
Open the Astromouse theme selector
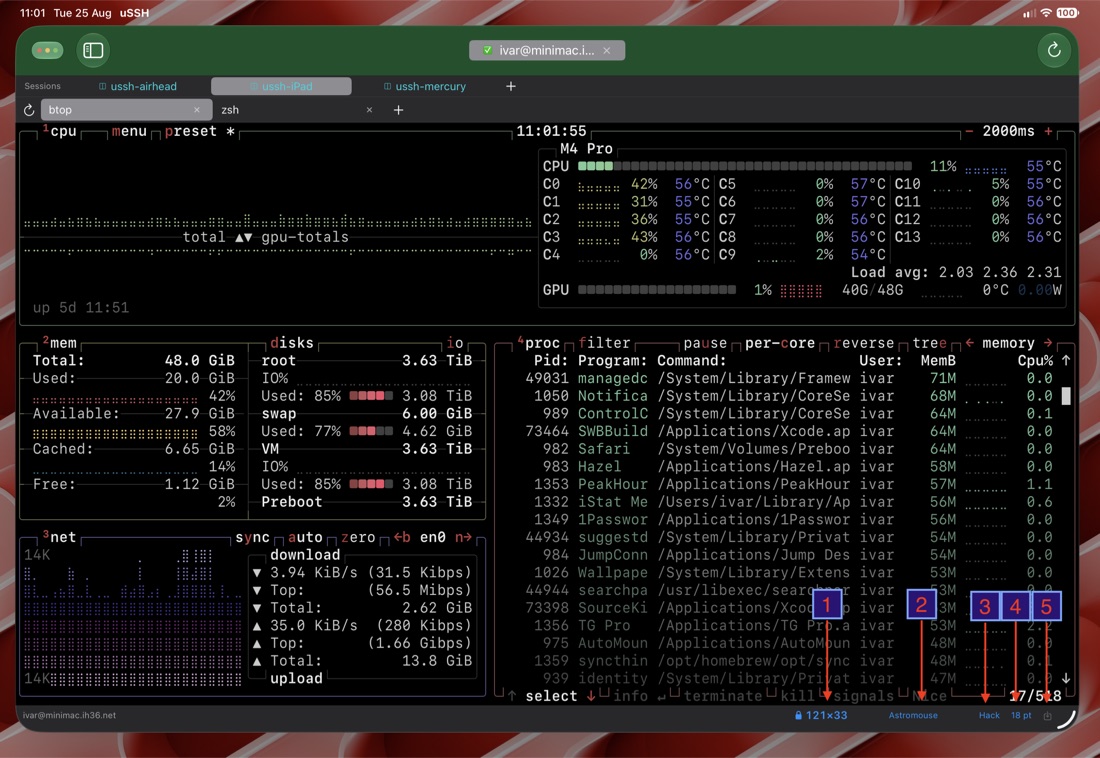[x=913, y=715]
